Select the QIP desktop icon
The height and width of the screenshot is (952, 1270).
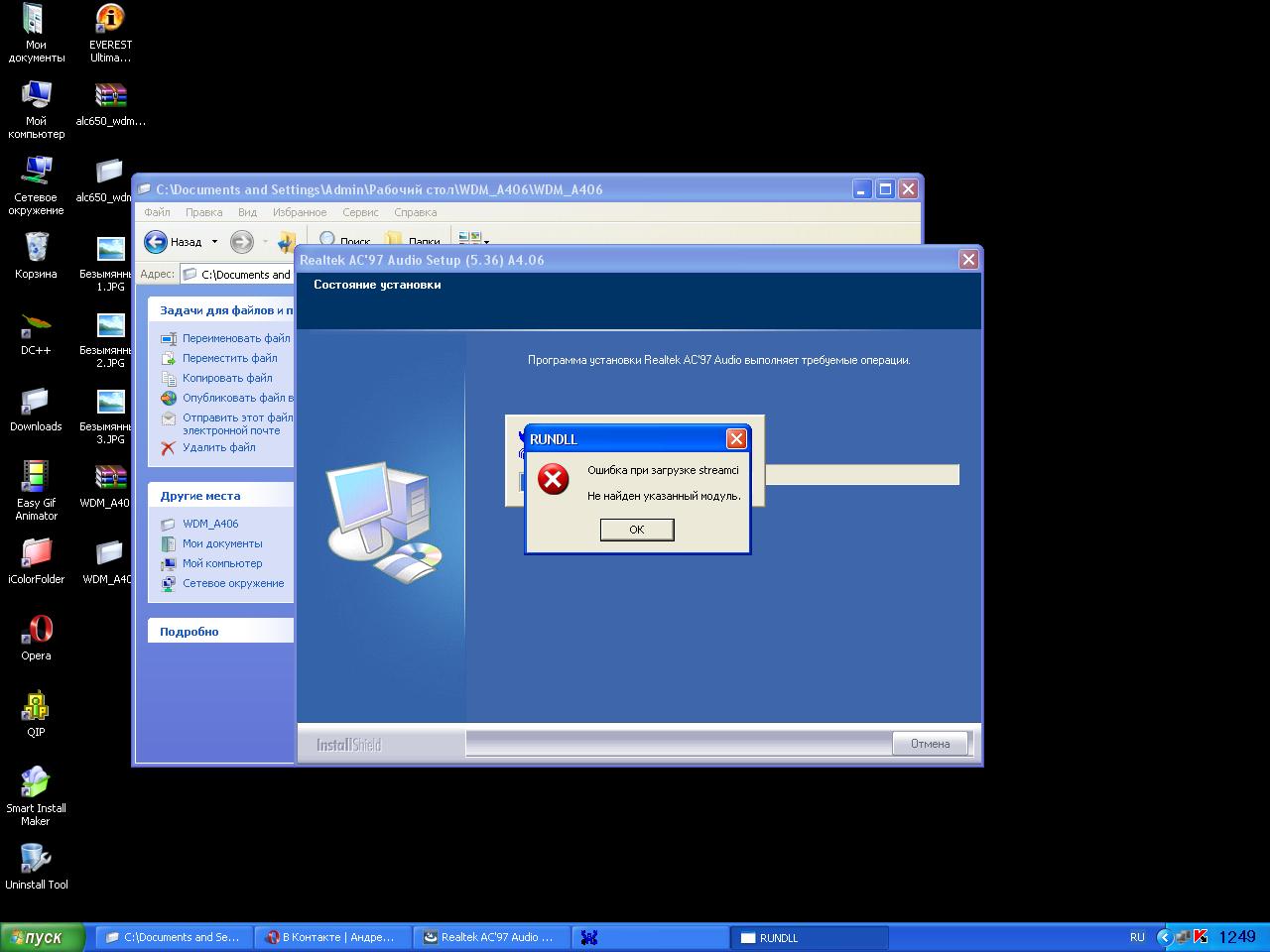coord(36,714)
